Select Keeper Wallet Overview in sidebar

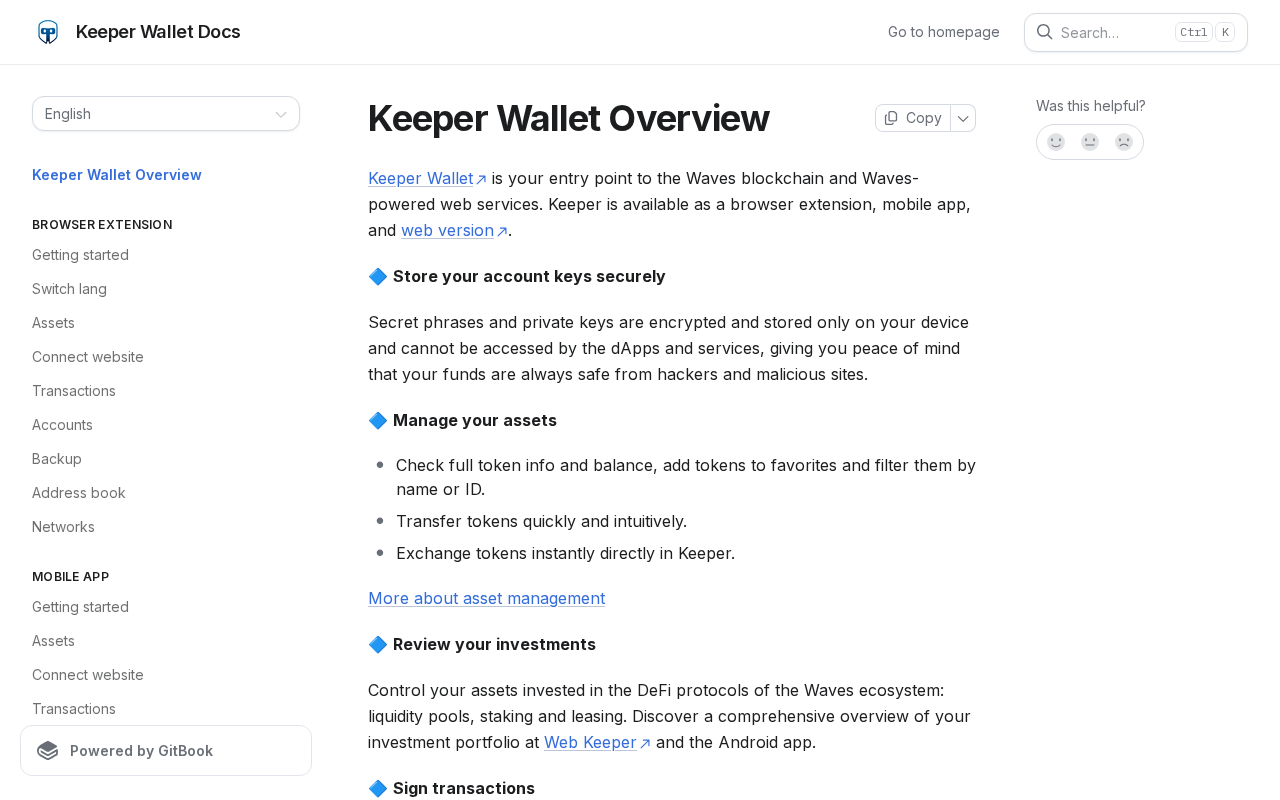point(117,175)
